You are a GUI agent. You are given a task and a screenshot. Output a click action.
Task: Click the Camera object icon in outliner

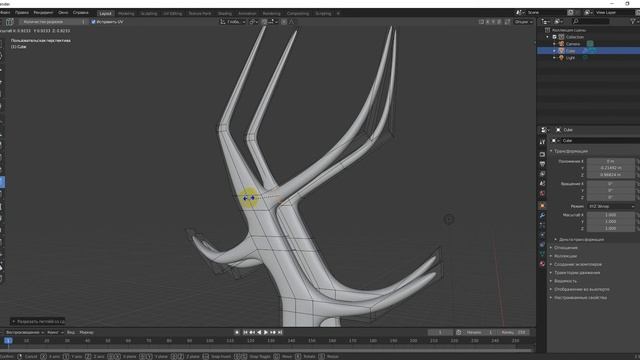[x=562, y=44]
